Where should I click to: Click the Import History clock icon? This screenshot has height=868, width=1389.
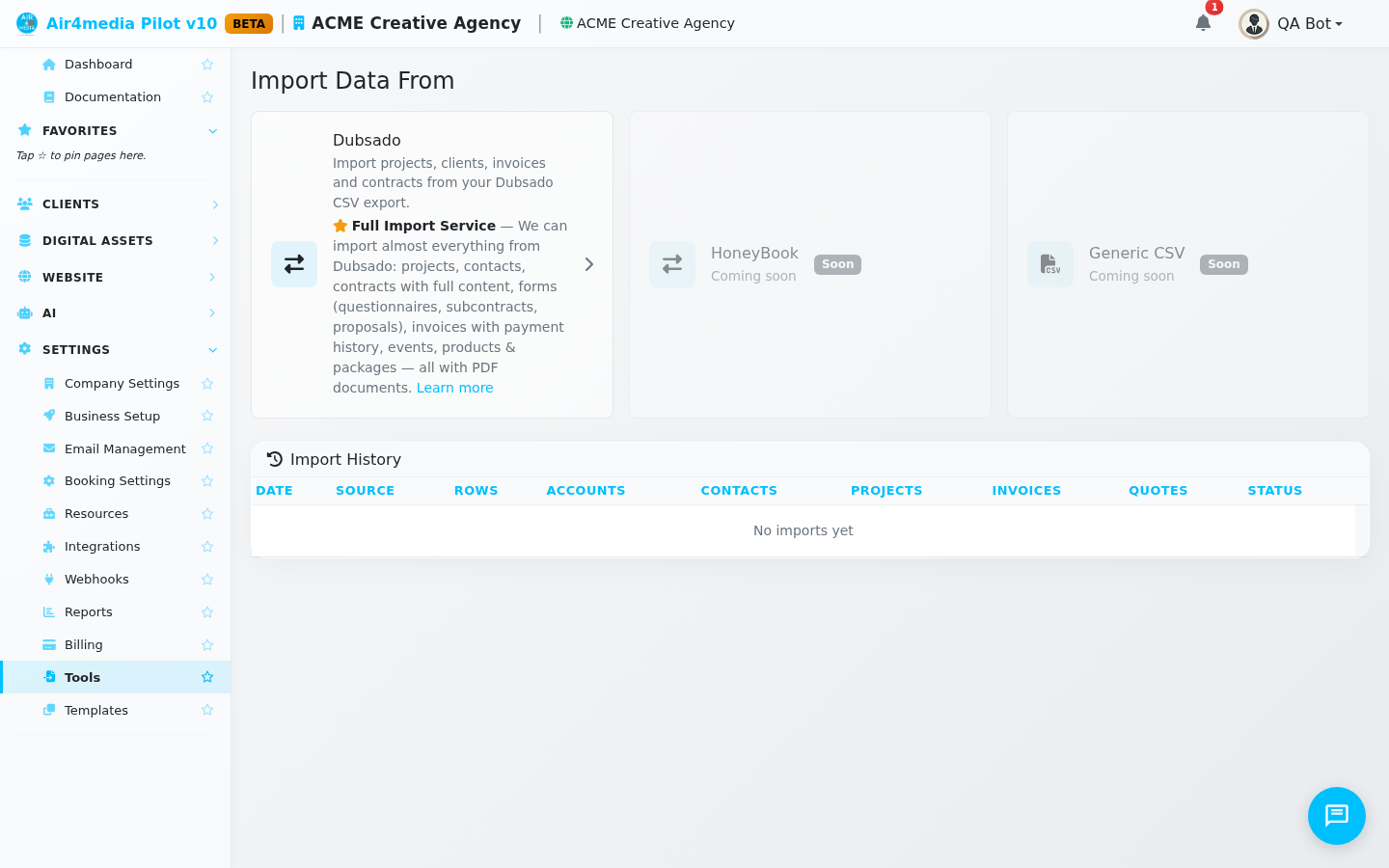[275, 459]
